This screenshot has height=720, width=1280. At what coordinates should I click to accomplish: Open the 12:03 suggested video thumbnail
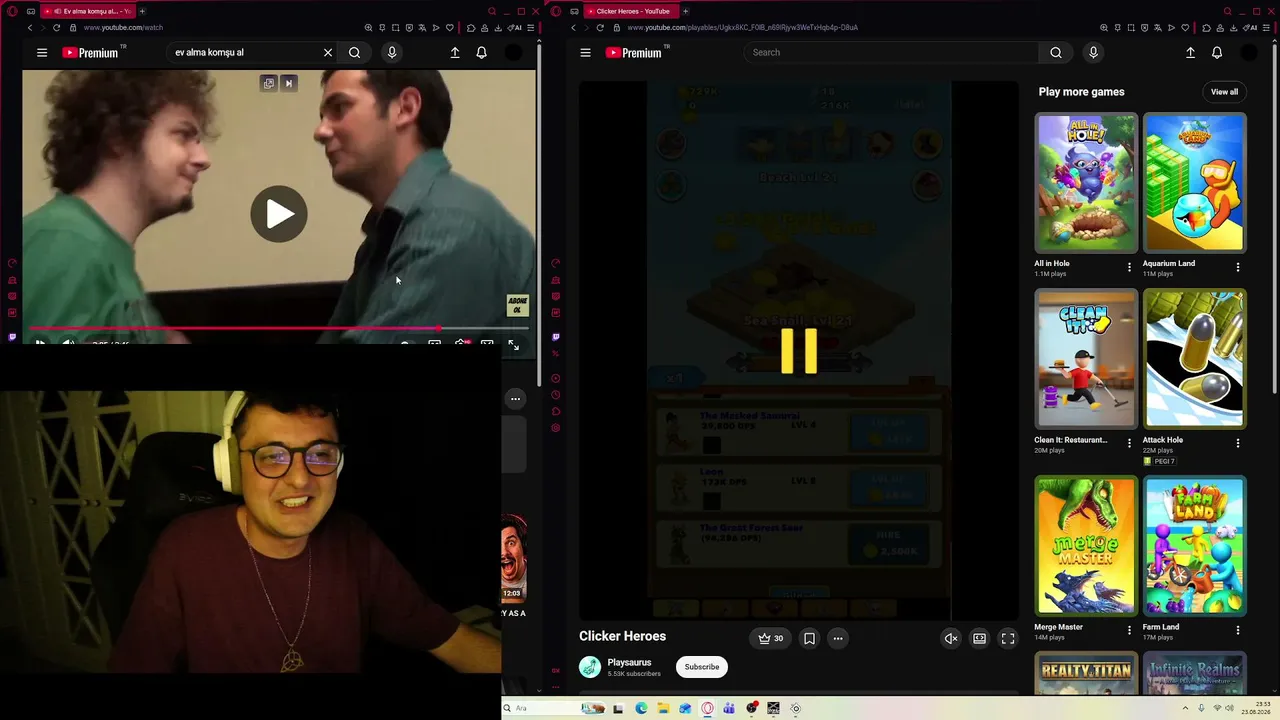[514, 558]
